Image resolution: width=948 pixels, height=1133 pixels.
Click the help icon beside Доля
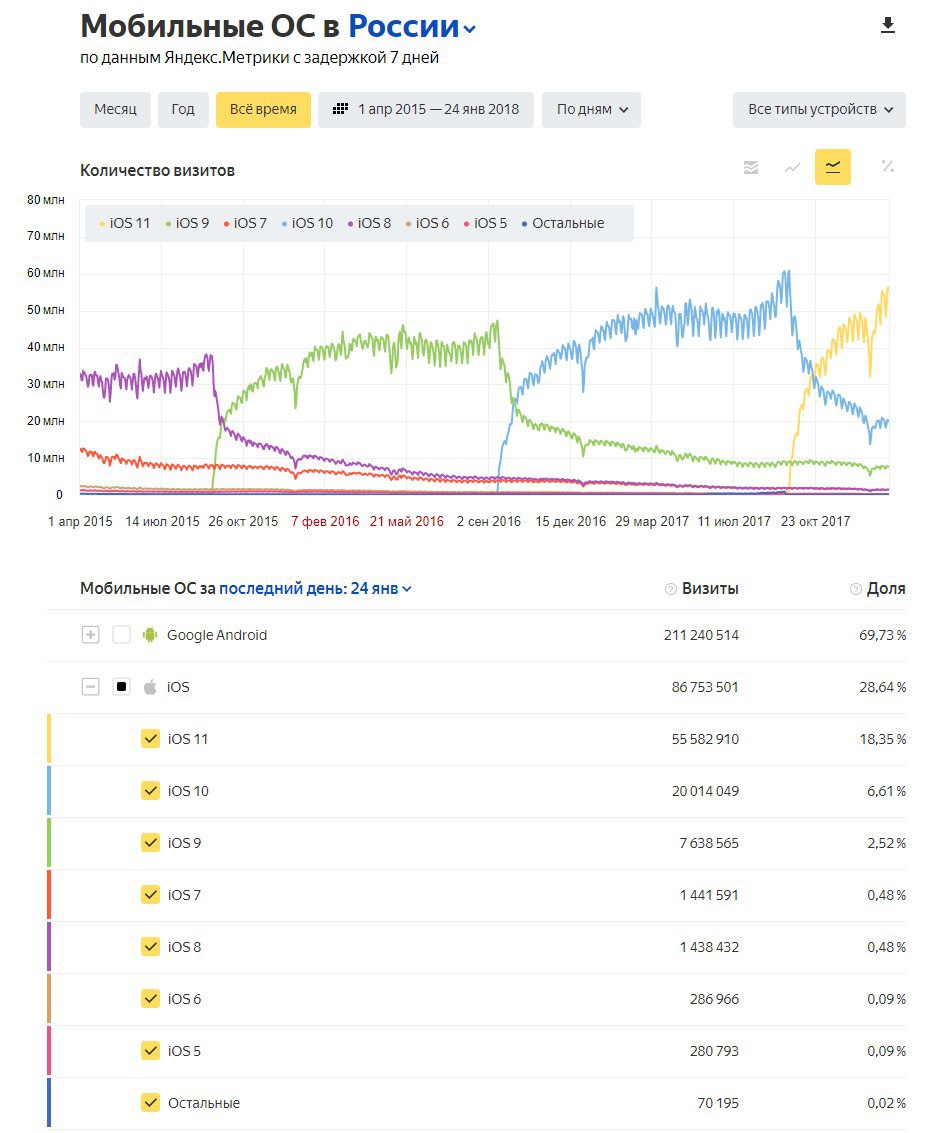point(856,590)
